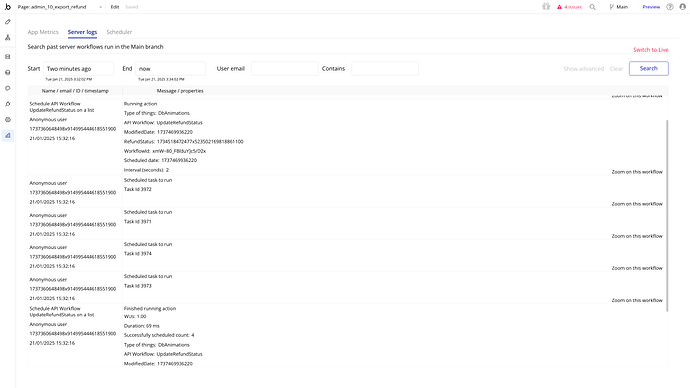
Task: Click the 'Running action' message text
Action: tap(140, 104)
